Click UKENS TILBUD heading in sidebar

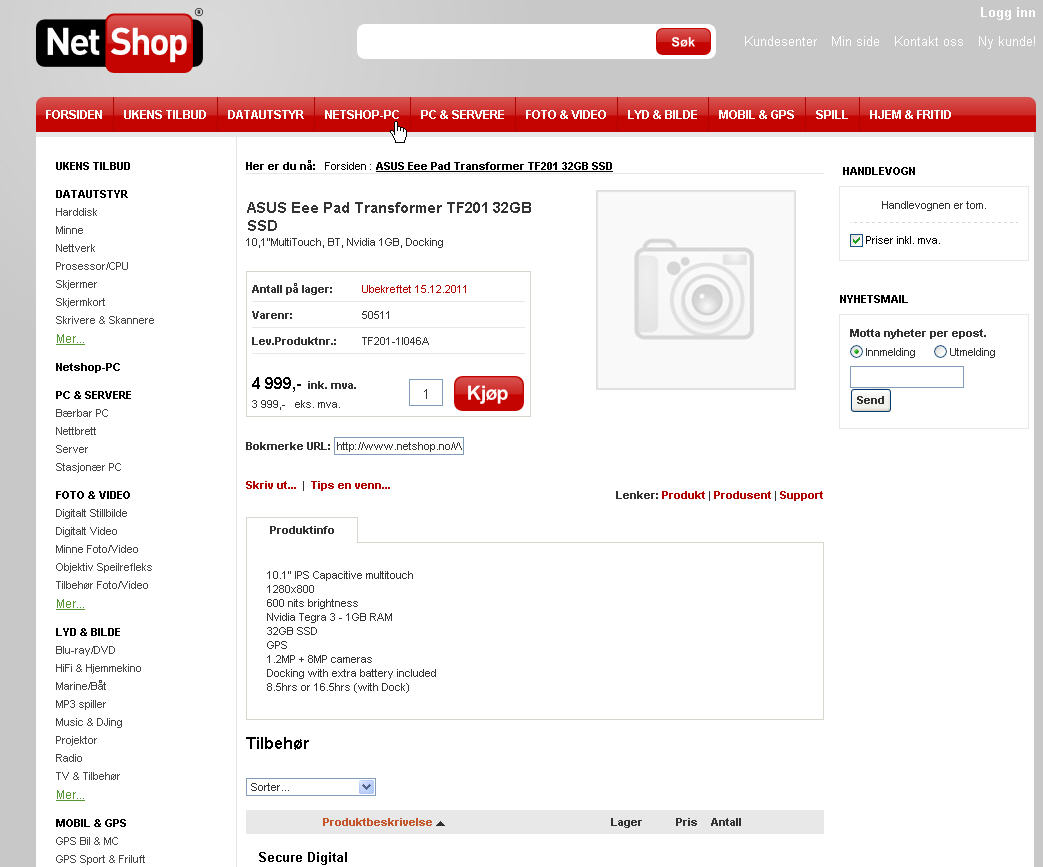(x=93, y=166)
